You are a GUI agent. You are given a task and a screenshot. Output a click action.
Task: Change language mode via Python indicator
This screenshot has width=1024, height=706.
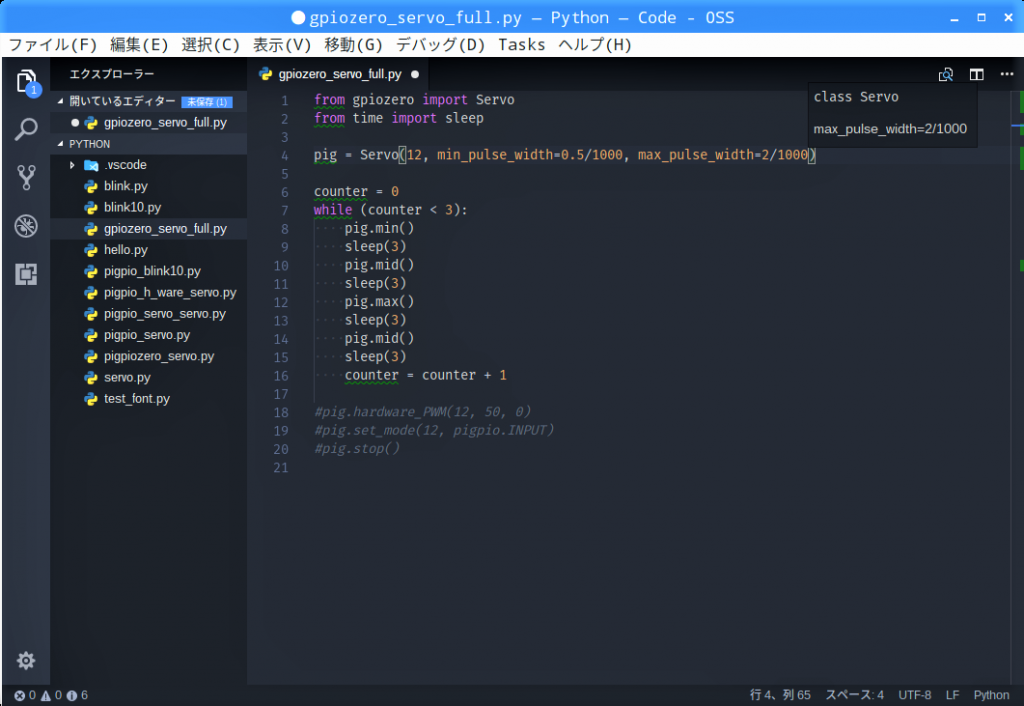(991, 695)
